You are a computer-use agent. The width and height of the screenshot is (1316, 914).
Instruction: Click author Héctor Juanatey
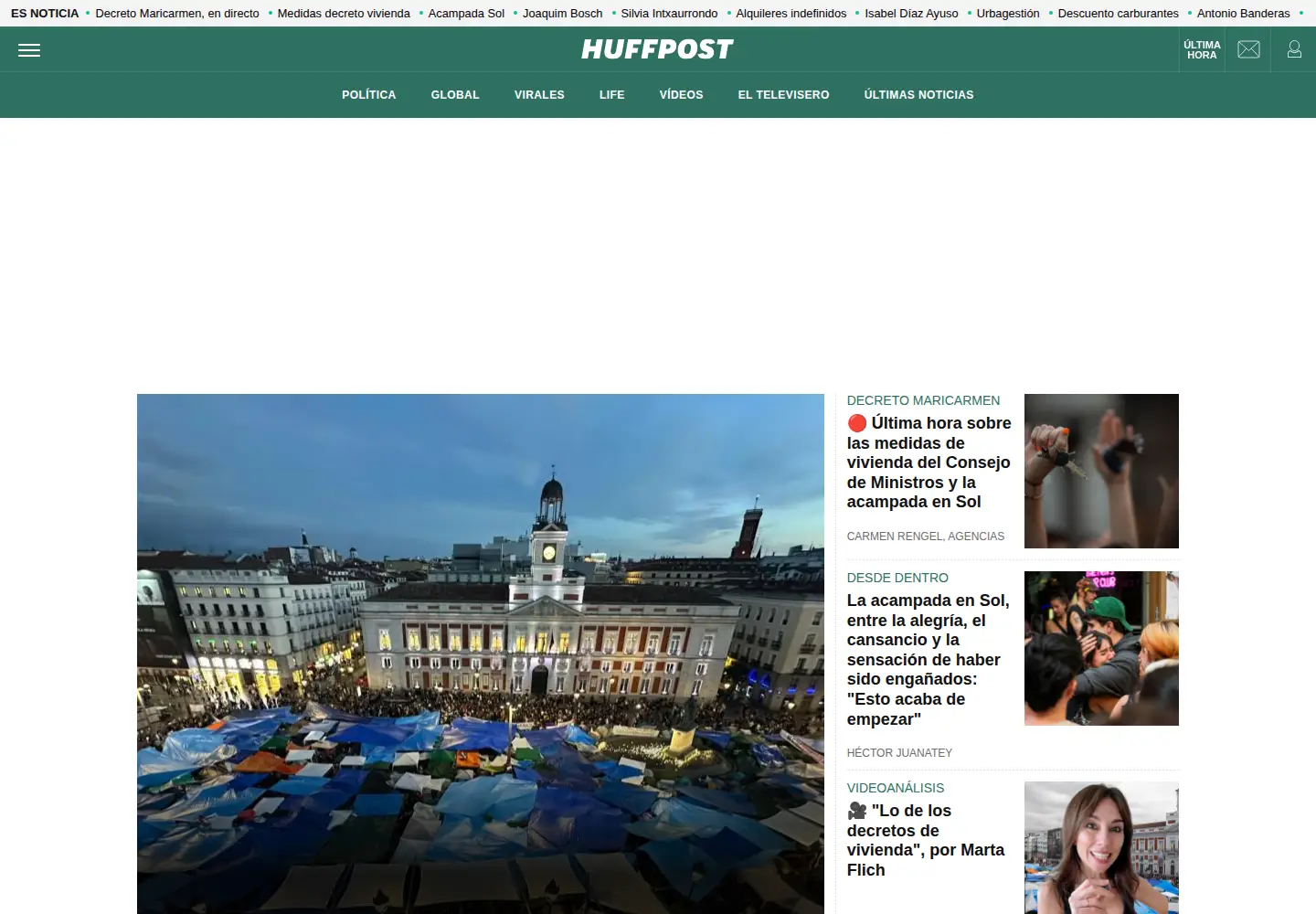pos(899,753)
